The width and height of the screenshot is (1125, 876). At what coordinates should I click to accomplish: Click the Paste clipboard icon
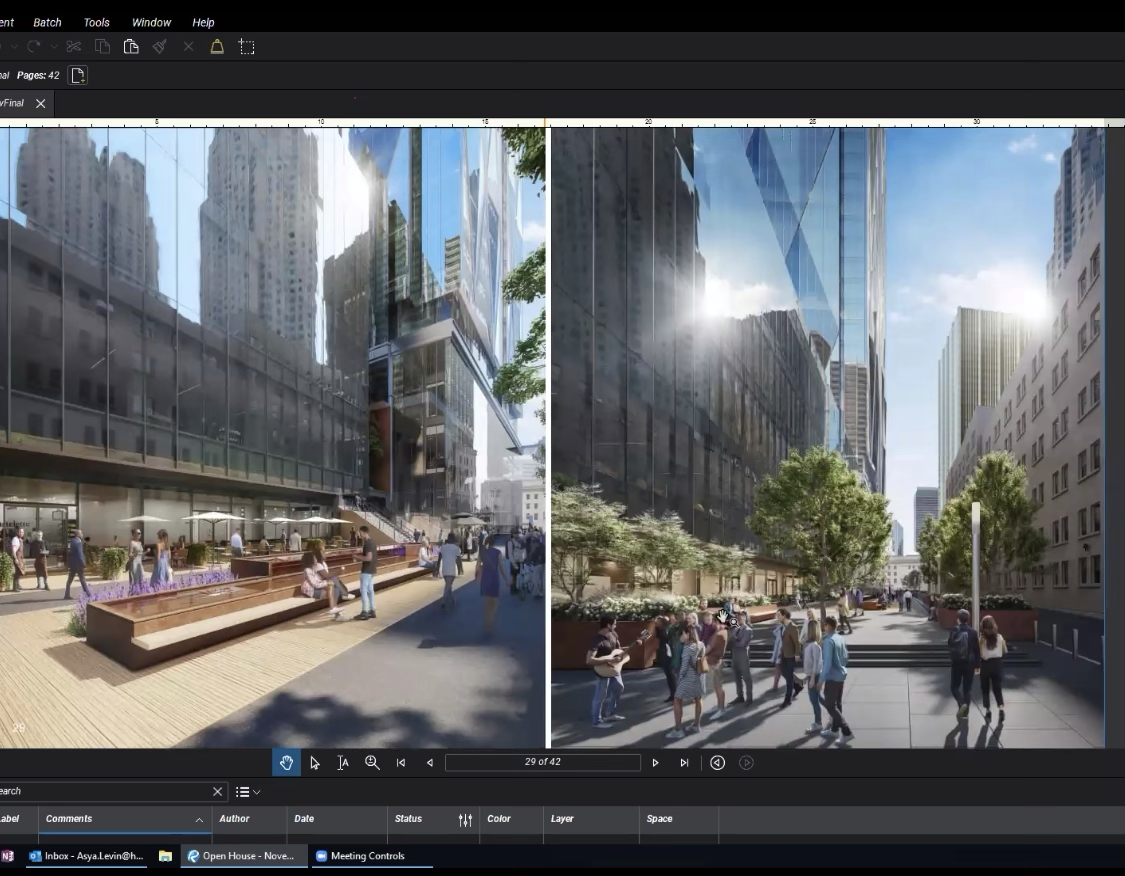(131, 47)
